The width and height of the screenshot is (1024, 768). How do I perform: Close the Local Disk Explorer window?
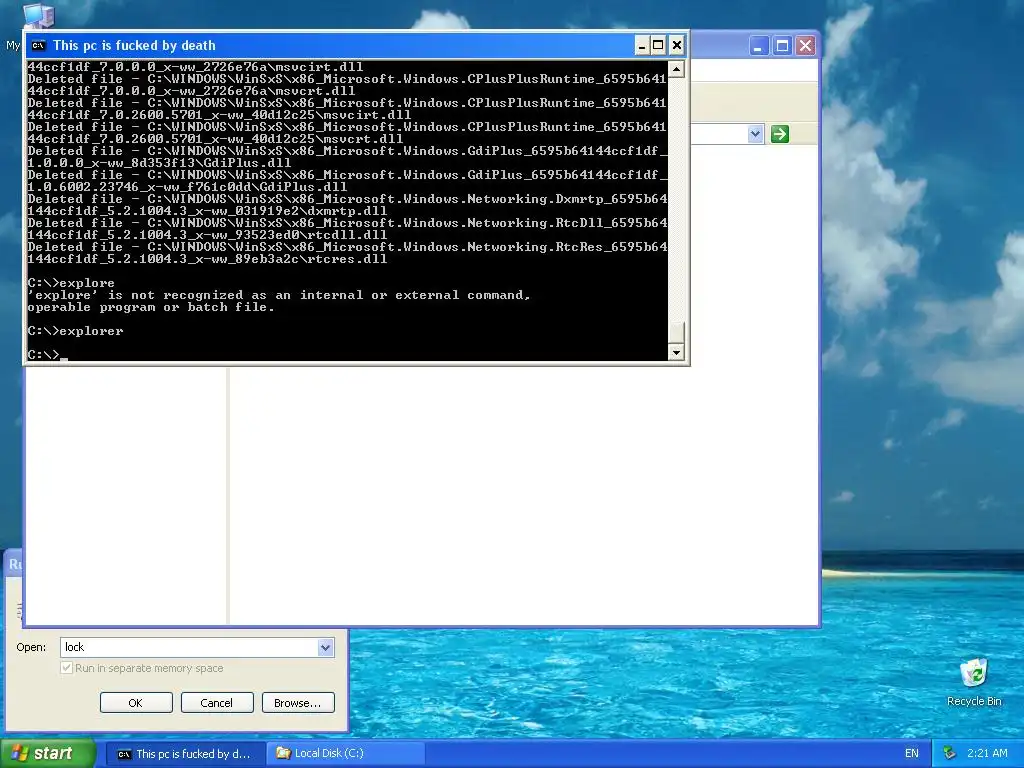click(805, 46)
